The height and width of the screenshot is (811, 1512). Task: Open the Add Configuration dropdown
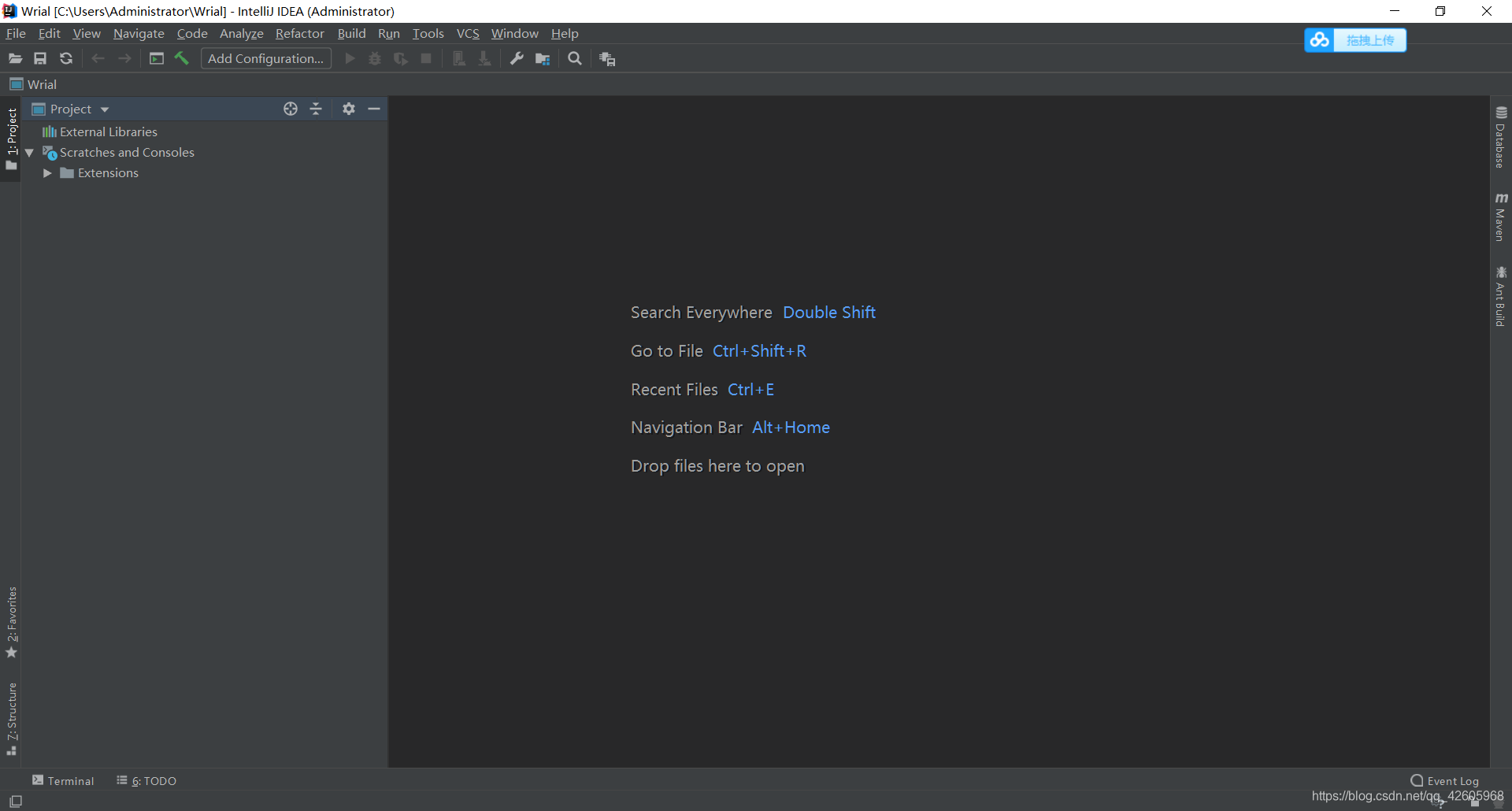tap(266, 58)
